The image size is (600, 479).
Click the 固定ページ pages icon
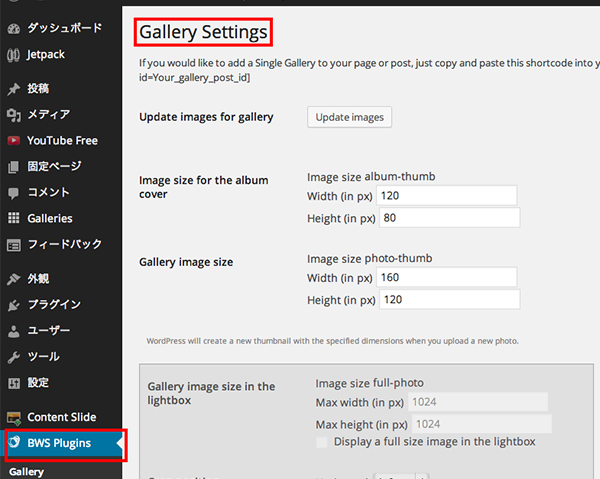coord(13,167)
